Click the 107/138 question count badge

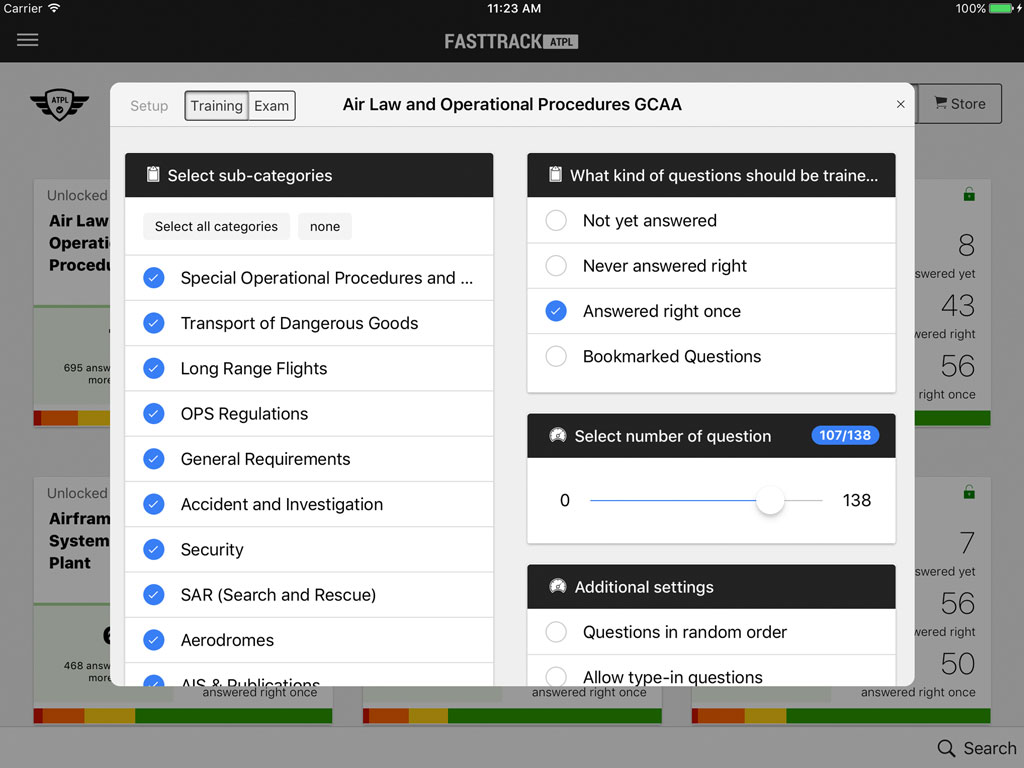(x=845, y=435)
